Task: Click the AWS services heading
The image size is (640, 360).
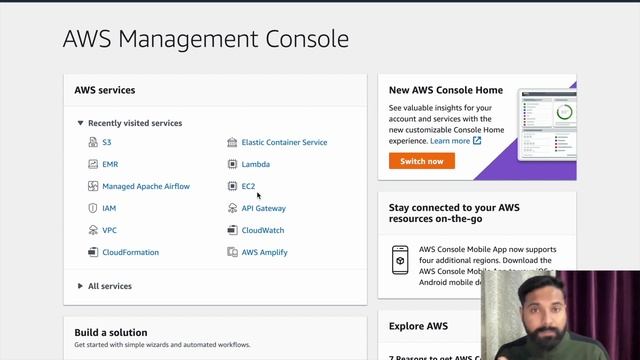Action: [104, 90]
